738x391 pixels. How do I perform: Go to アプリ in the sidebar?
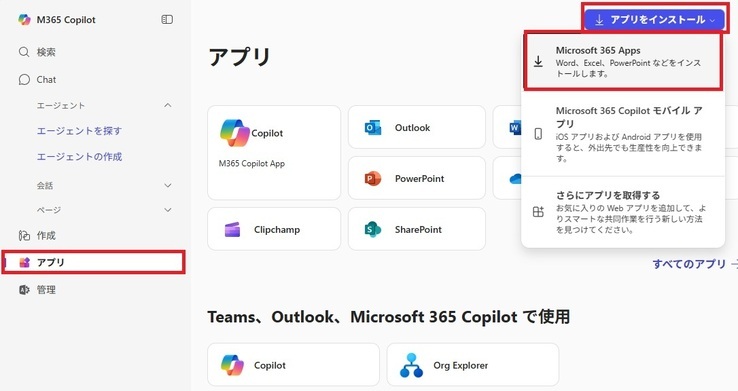point(94,263)
